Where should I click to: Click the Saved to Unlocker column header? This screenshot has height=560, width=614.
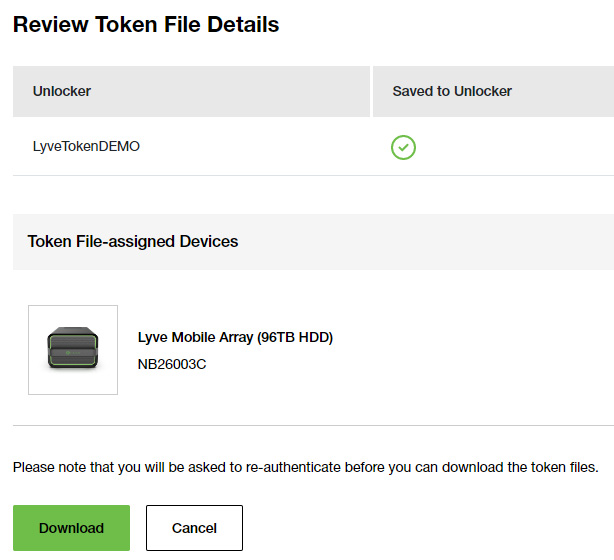452,91
